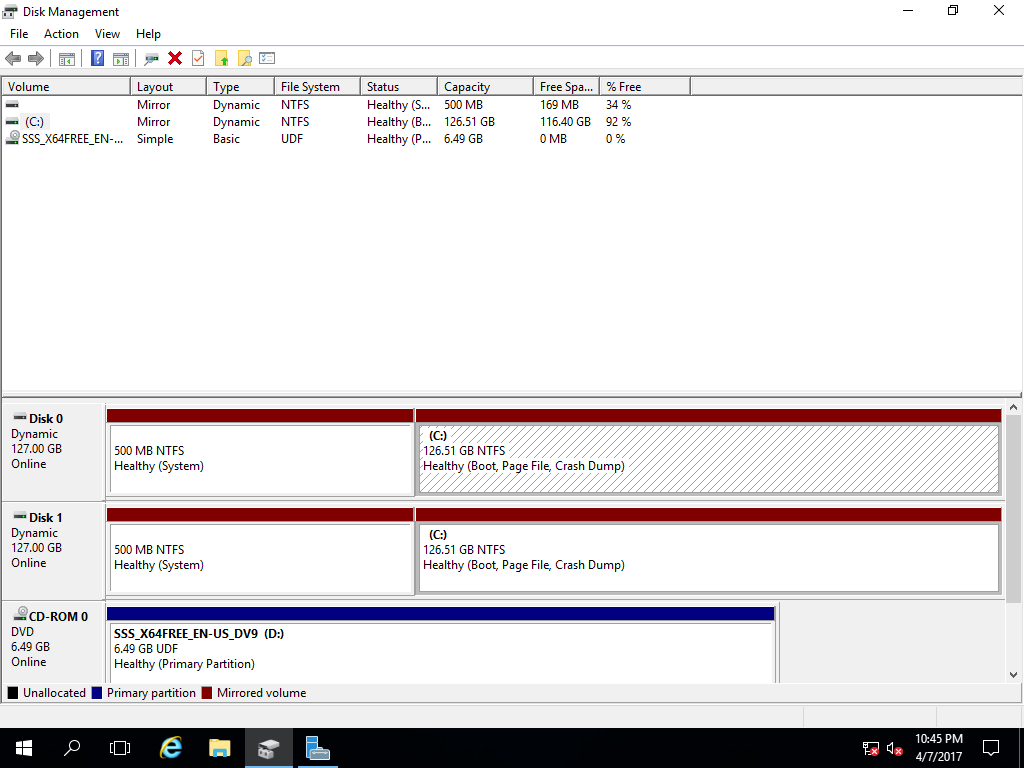This screenshot has width=1024, height=768.
Task: Click the Connect/Rescan disk toolbar icon
Action: [x=151, y=59]
